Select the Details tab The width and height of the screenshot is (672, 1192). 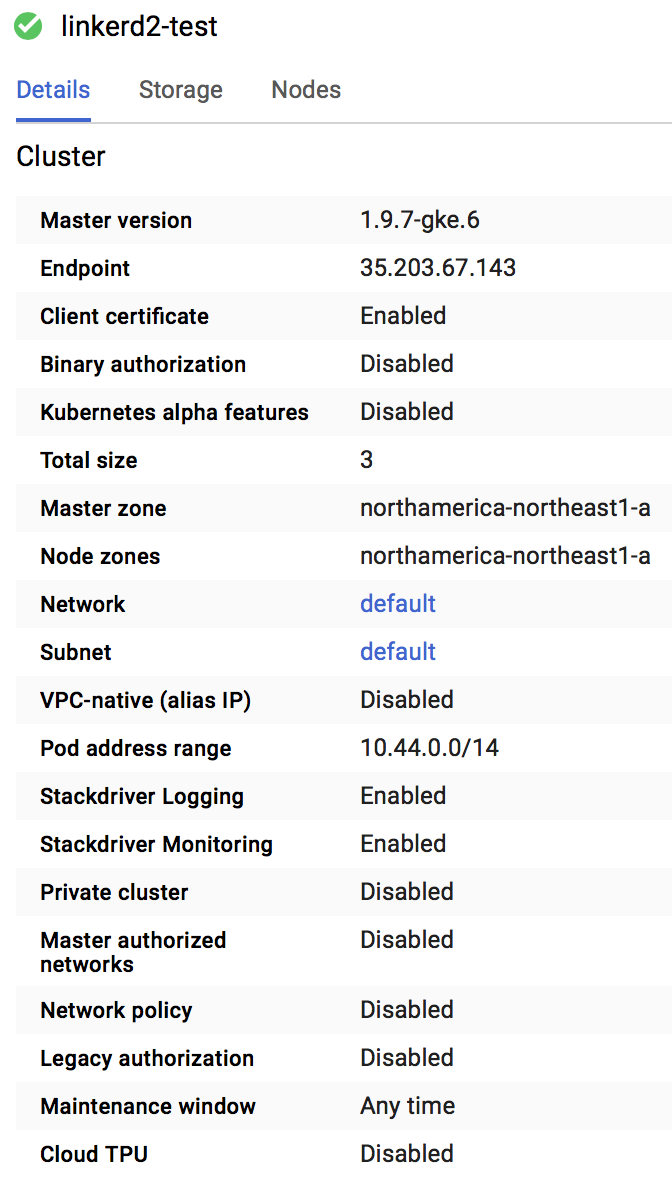click(x=53, y=90)
